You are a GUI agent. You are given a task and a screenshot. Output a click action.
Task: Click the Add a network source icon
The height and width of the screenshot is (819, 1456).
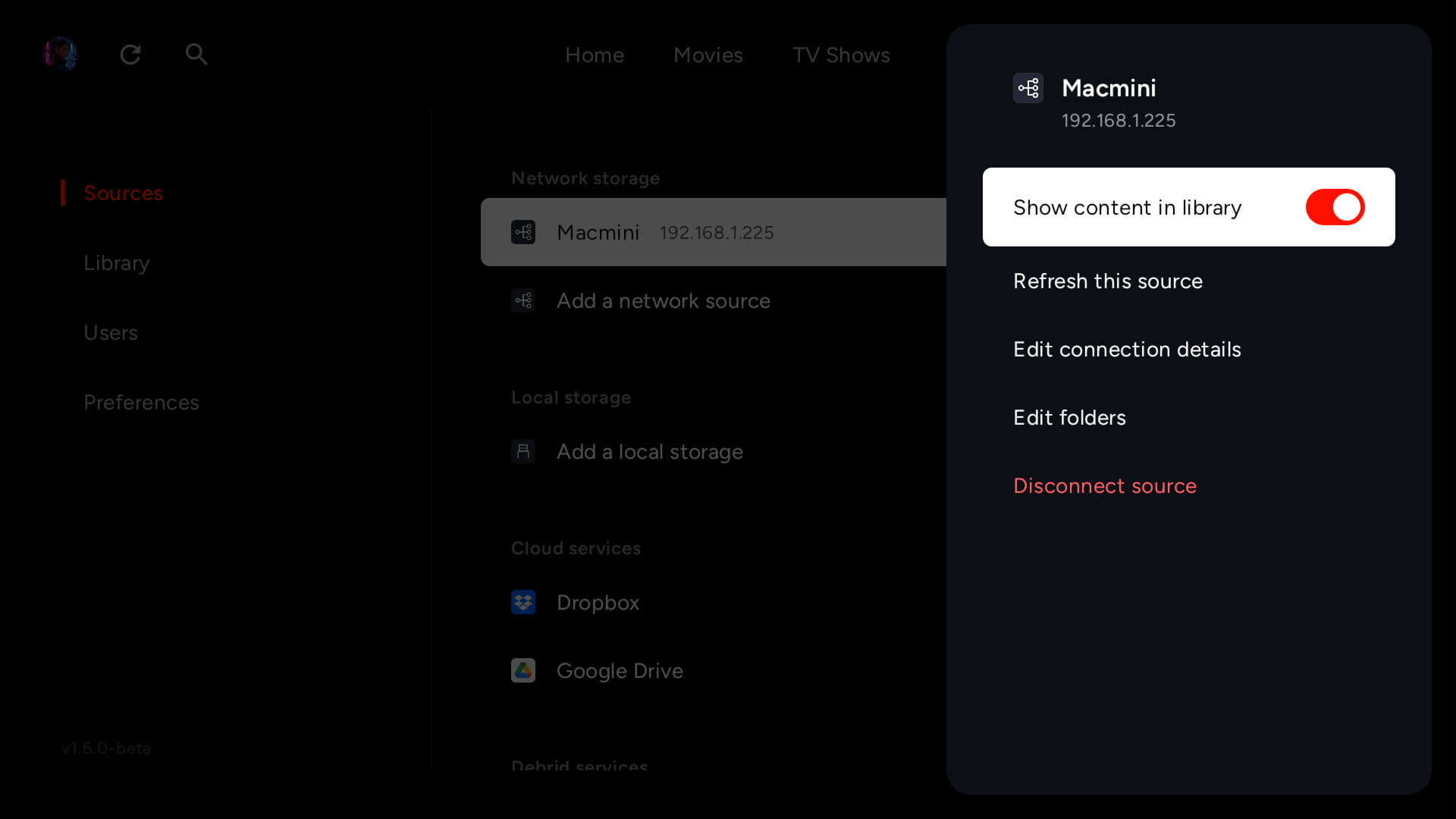pyautogui.click(x=523, y=300)
